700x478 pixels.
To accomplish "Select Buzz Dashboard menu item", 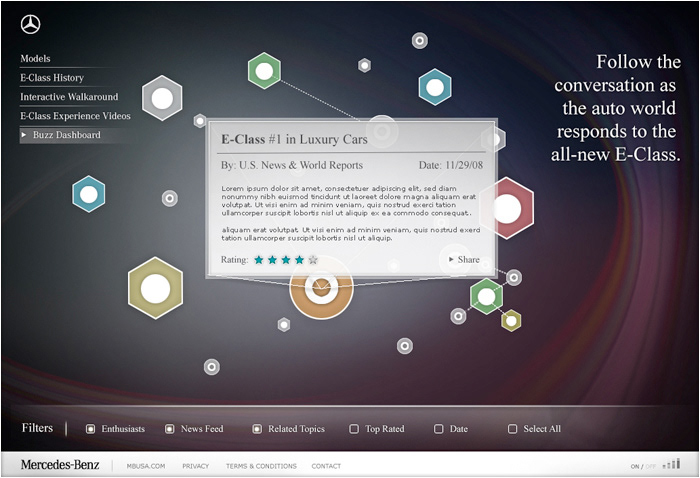I will (x=67, y=135).
